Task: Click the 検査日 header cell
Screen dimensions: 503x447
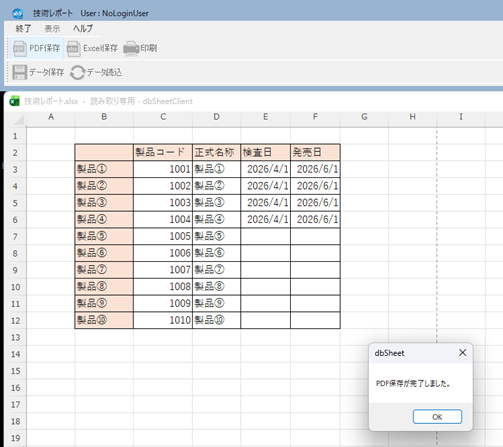Action: point(265,152)
